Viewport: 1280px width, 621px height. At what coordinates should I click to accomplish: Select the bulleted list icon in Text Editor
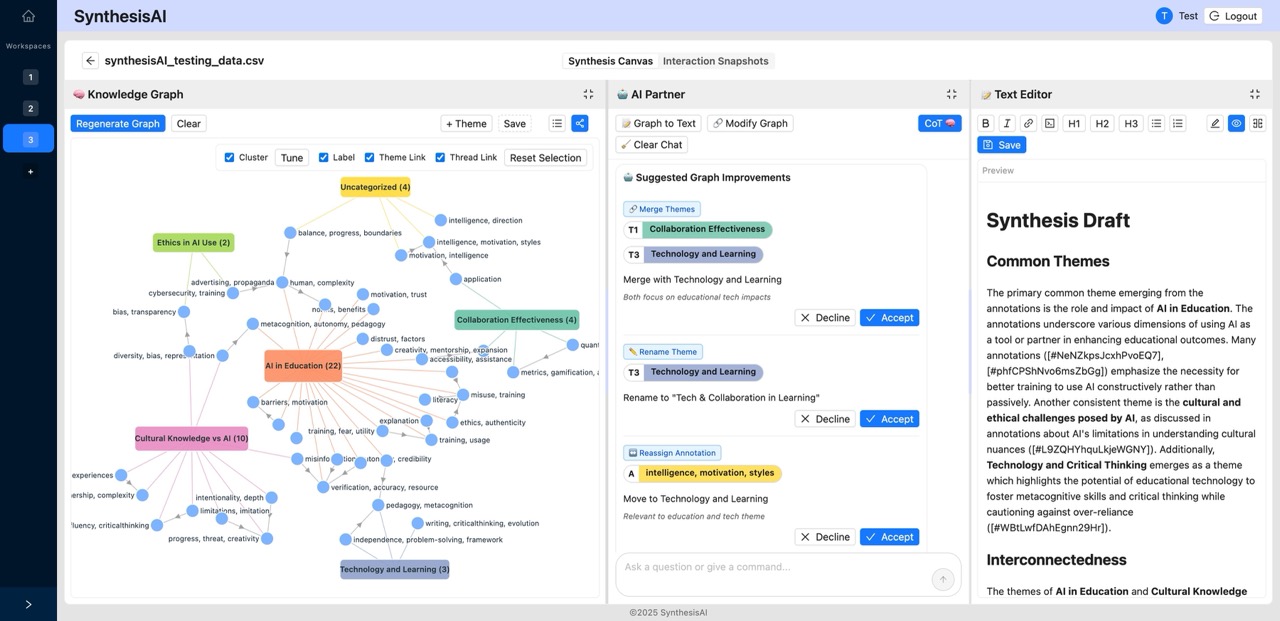[1156, 123]
